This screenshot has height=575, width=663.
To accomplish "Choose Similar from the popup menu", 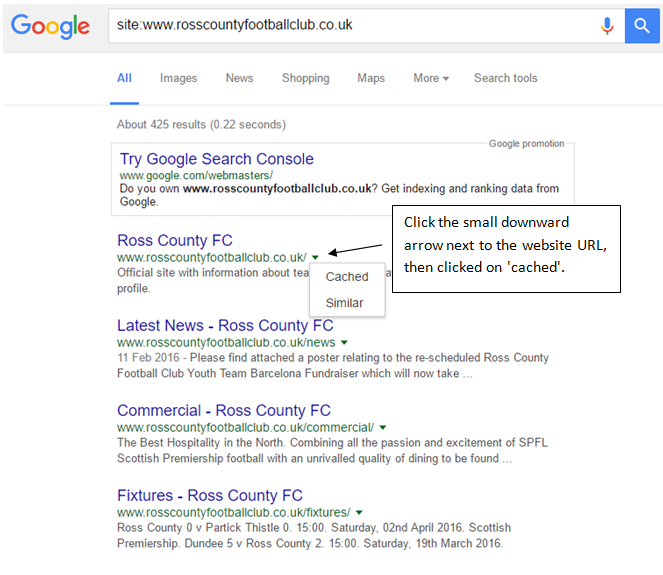I will (344, 303).
